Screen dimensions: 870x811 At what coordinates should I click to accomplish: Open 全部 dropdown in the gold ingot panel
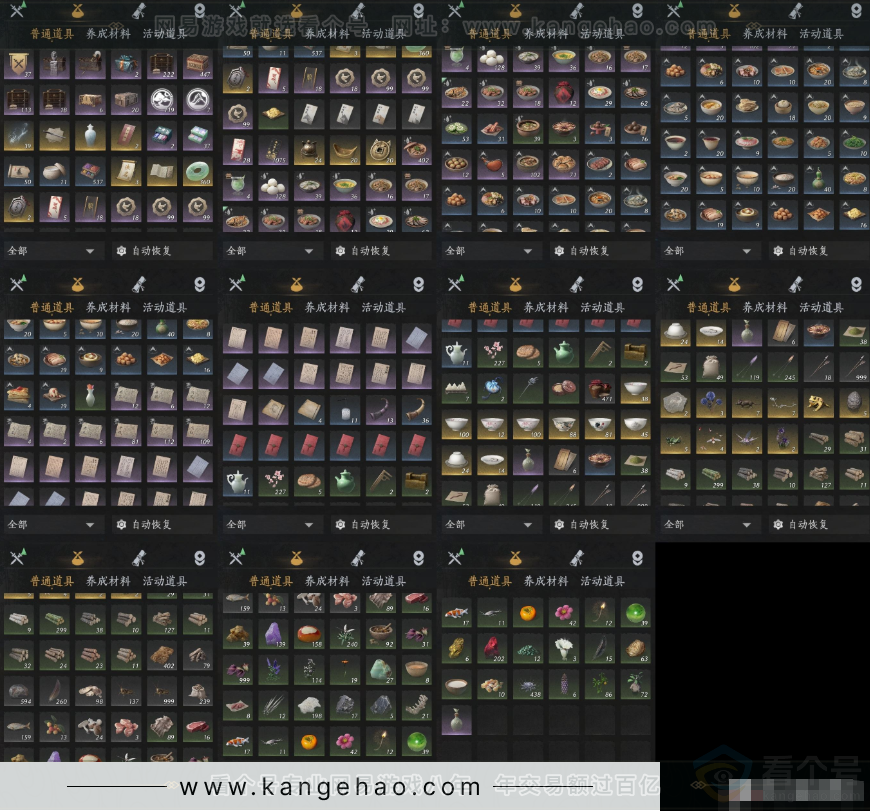[271, 251]
